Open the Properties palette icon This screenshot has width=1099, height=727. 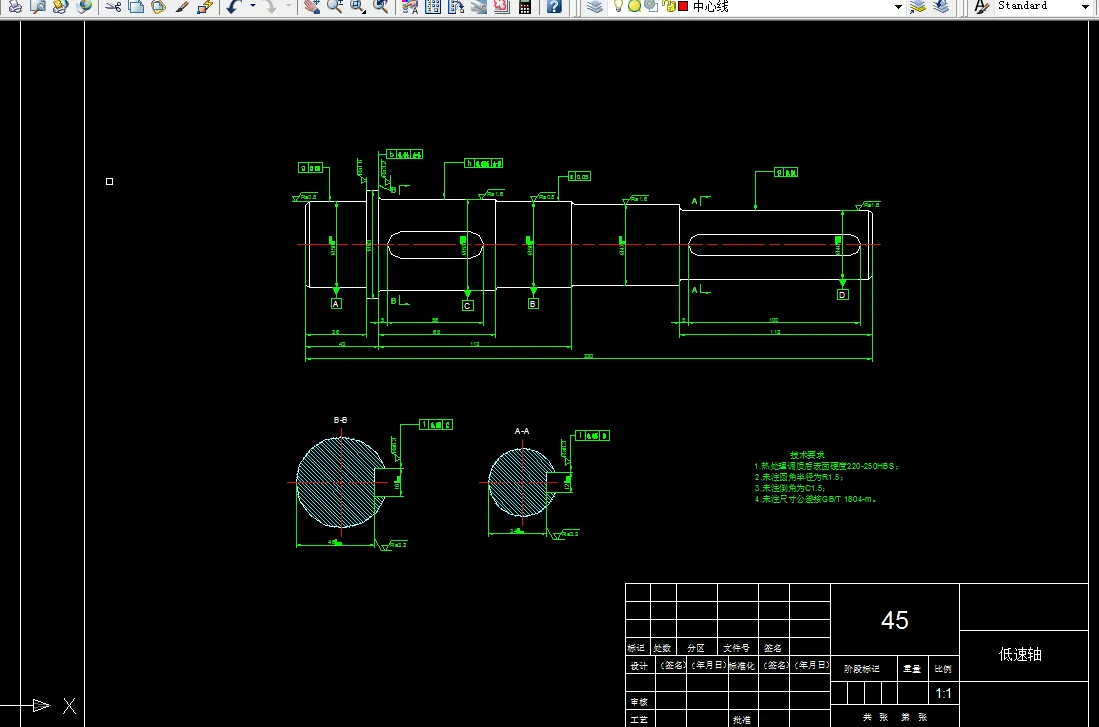point(410,6)
